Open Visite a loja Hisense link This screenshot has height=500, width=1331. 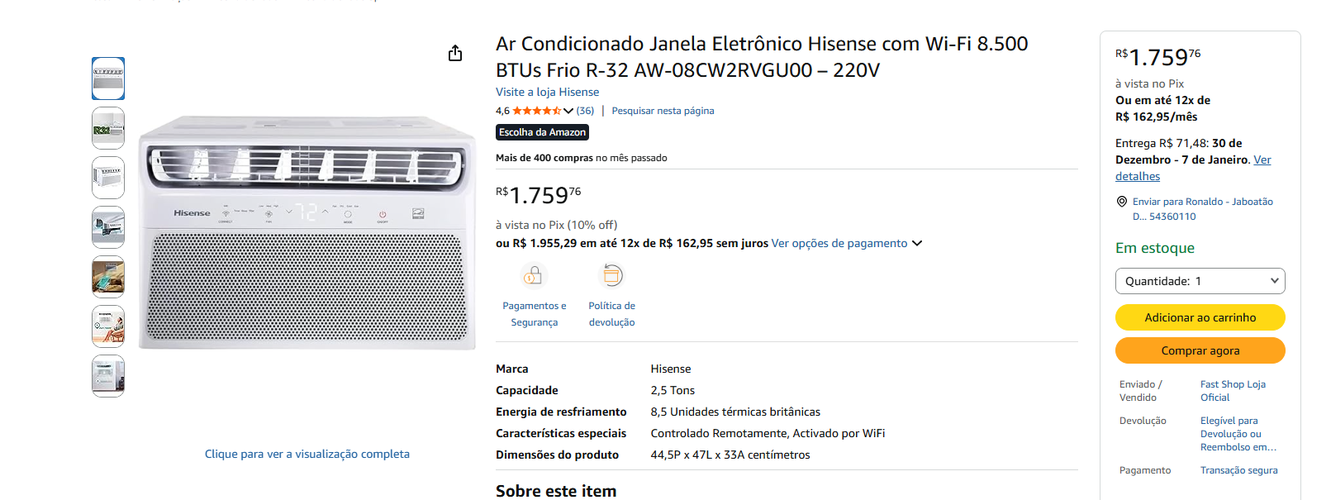click(x=547, y=92)
